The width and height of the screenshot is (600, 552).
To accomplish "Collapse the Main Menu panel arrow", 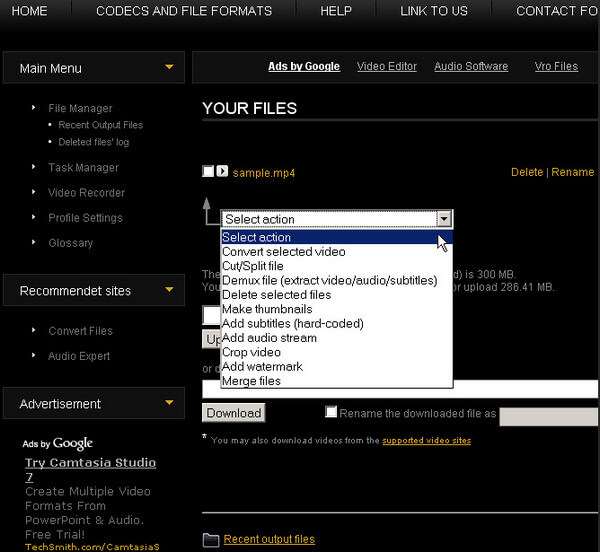I will (x=169, y=67).
